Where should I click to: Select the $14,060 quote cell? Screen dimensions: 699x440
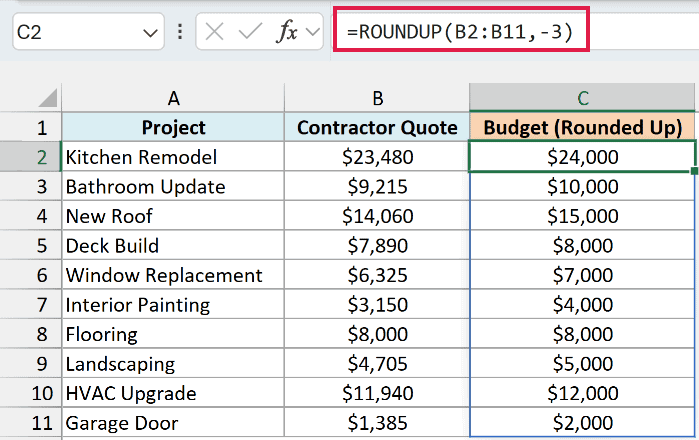377,216
